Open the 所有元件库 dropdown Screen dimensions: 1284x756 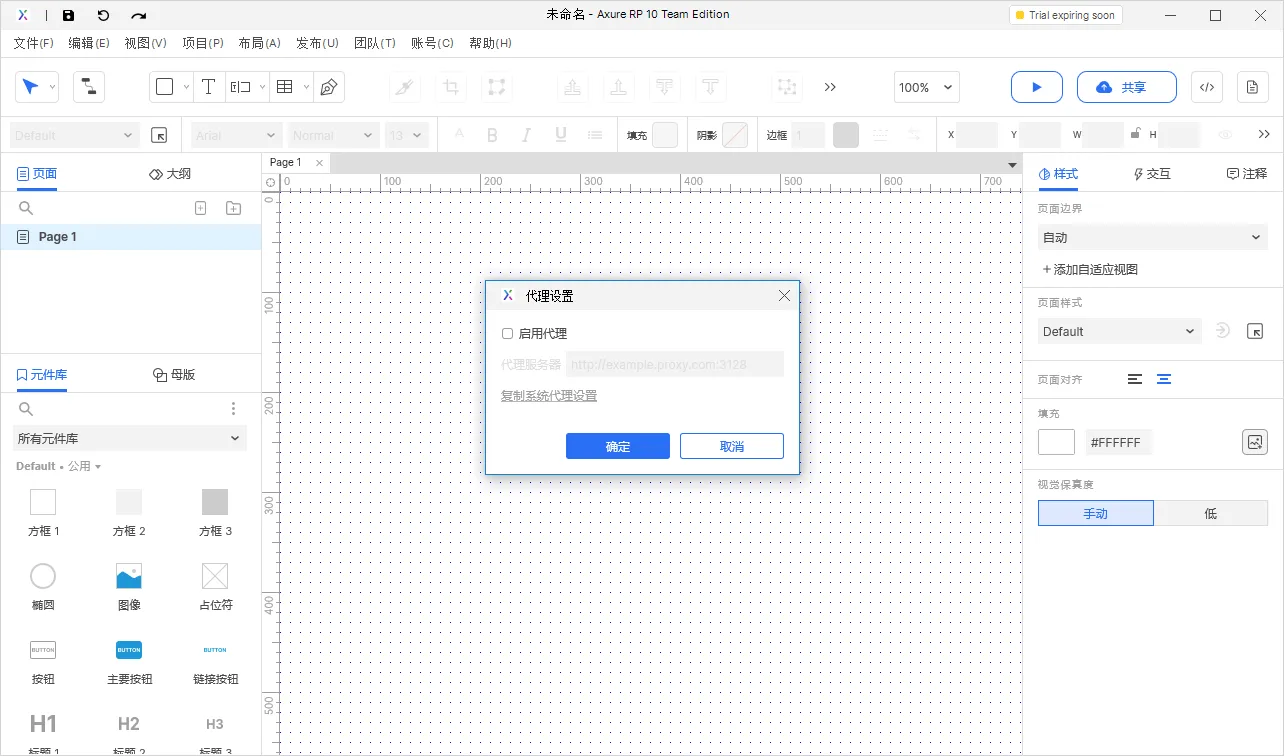[129, 438]
